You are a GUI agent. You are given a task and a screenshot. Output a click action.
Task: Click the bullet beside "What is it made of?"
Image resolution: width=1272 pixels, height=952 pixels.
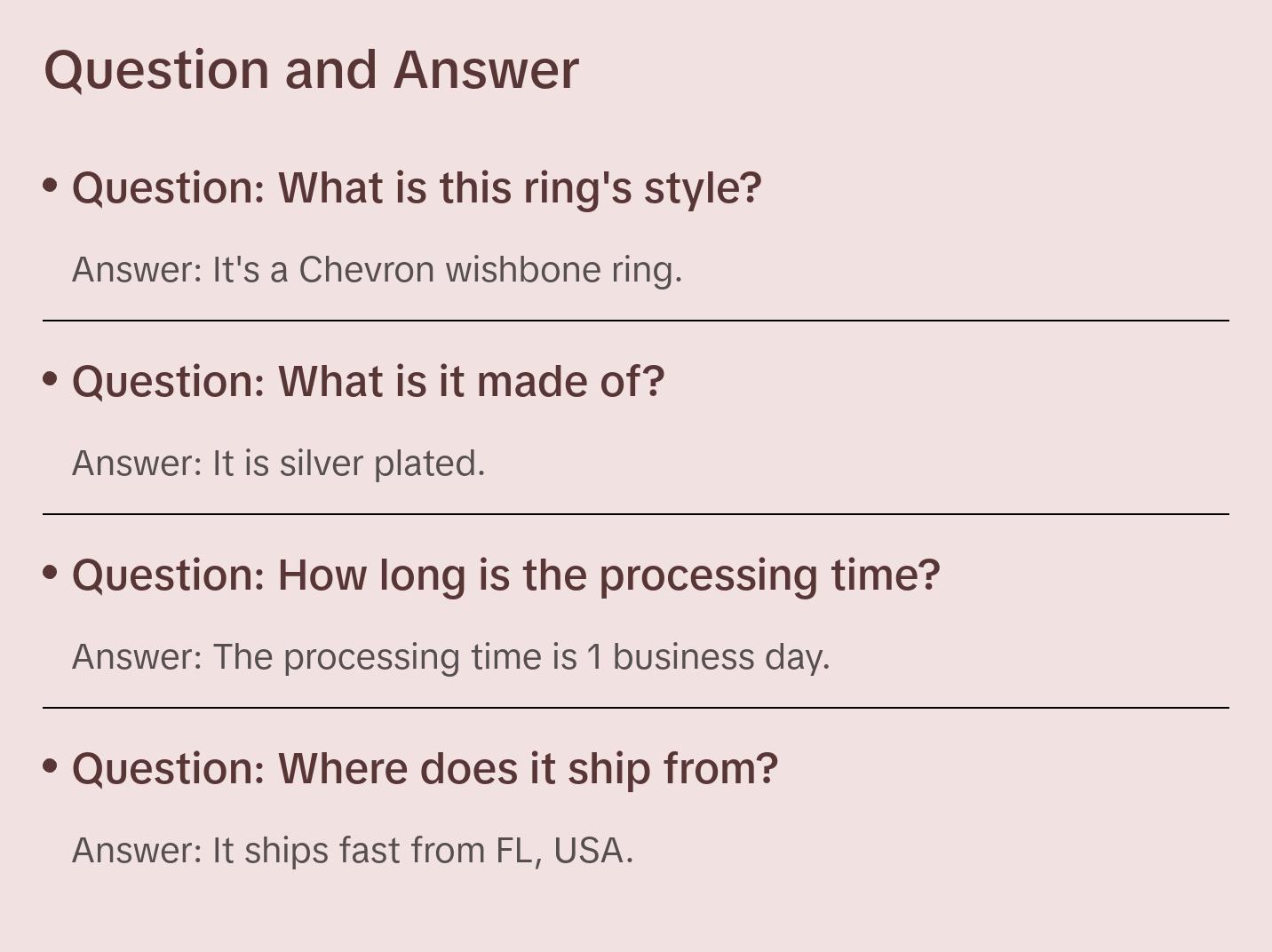tap(51, 378)
